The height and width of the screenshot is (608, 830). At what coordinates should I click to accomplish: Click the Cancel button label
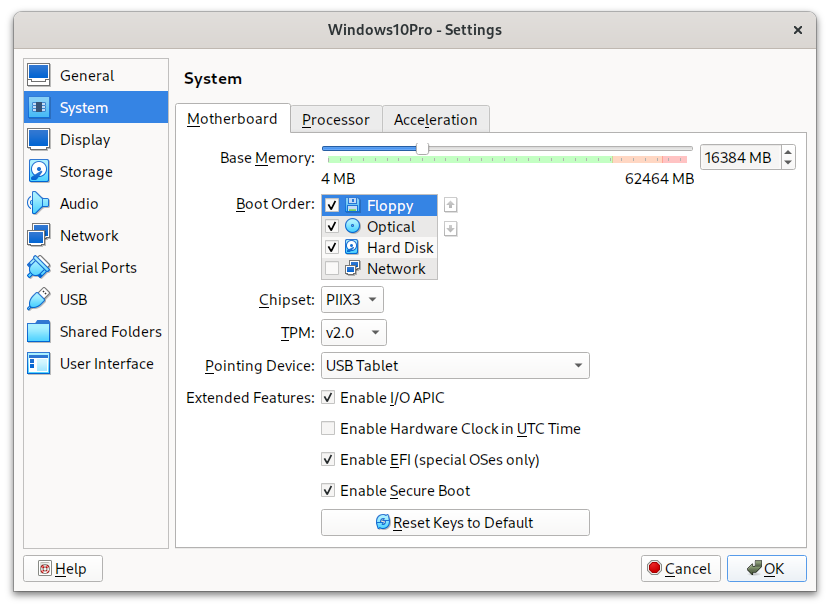click(x=688, y=569)
